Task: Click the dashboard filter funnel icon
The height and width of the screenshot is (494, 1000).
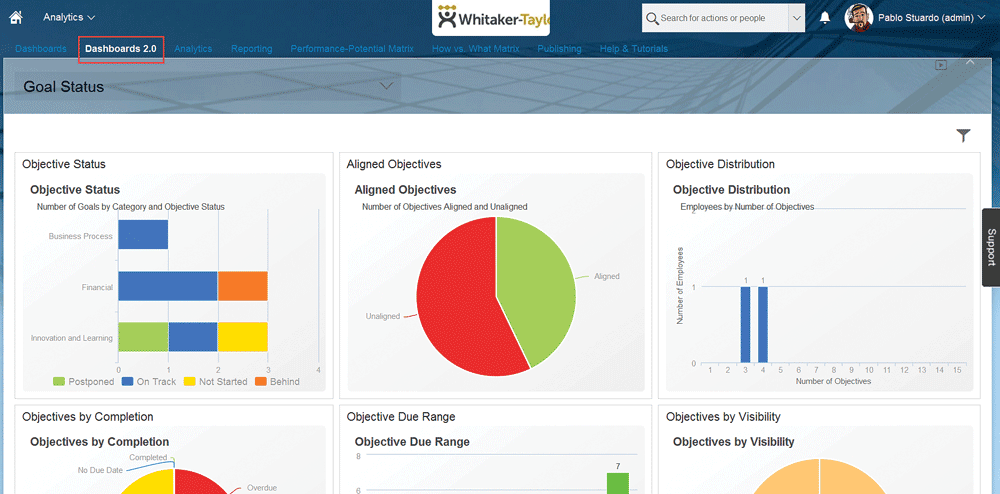Action: tap(963, 136)
